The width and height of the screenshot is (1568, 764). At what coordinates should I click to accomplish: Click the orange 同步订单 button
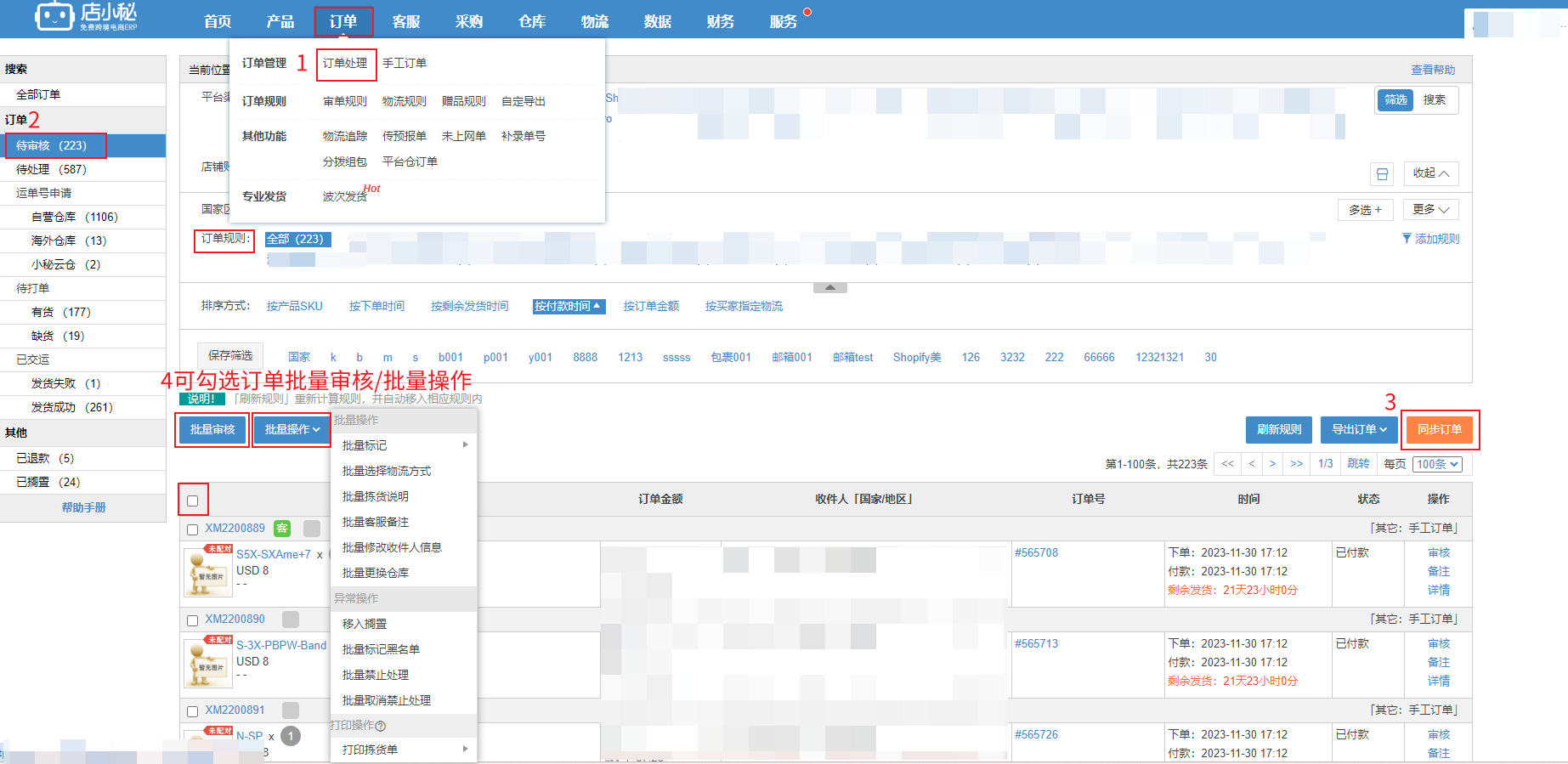pos(1439,430)
